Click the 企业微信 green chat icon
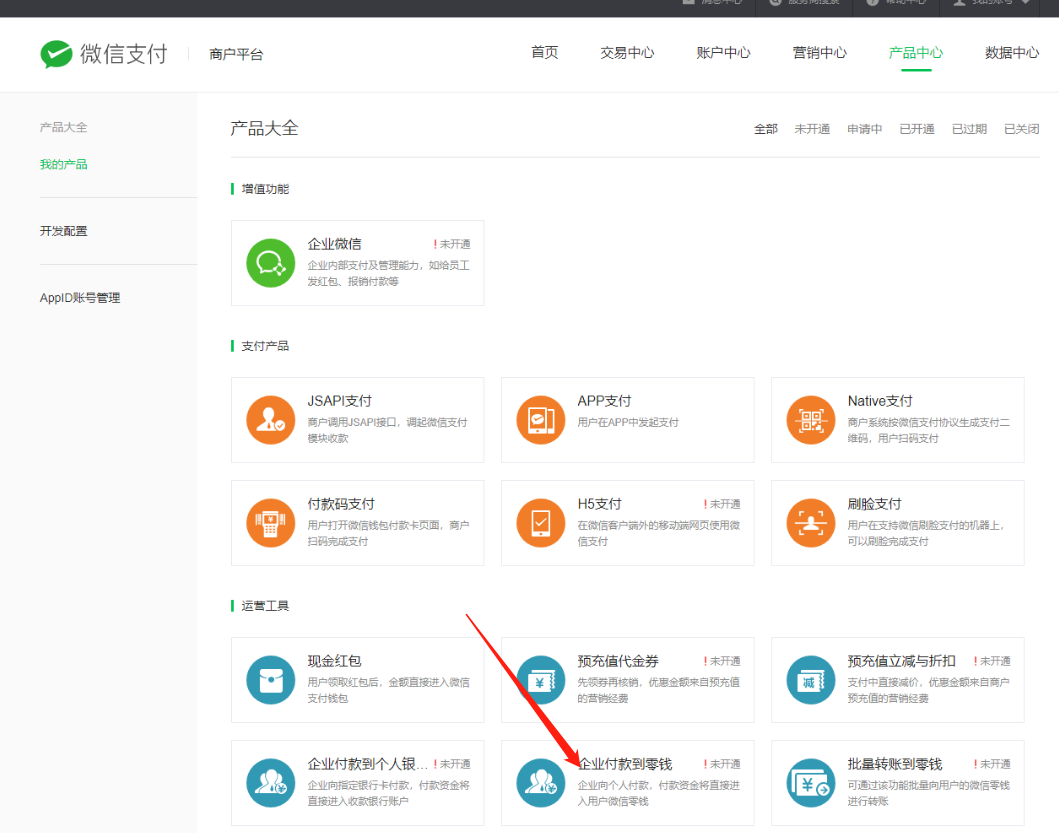 click(270, 263)
